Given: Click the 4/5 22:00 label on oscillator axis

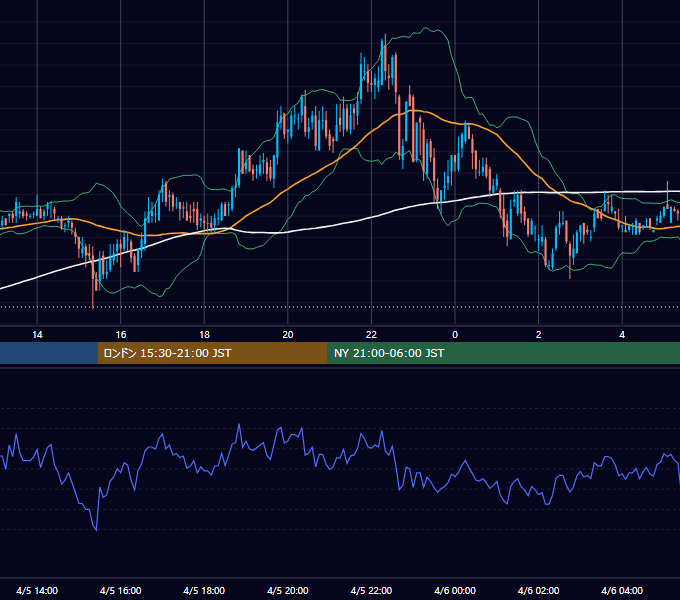Looking at the screenshot, I should pos(371,590).
